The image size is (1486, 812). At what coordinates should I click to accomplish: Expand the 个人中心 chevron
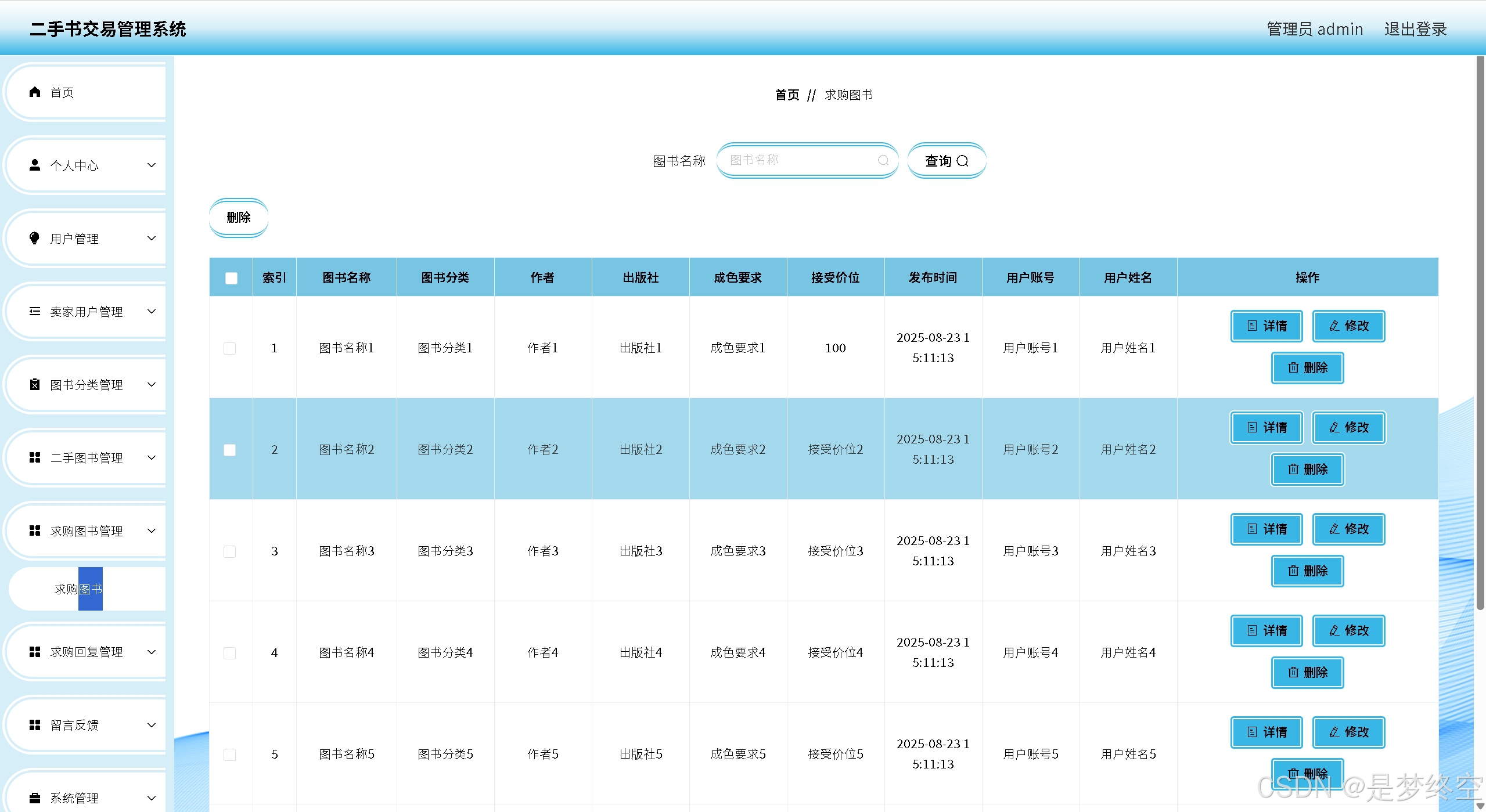152,165
